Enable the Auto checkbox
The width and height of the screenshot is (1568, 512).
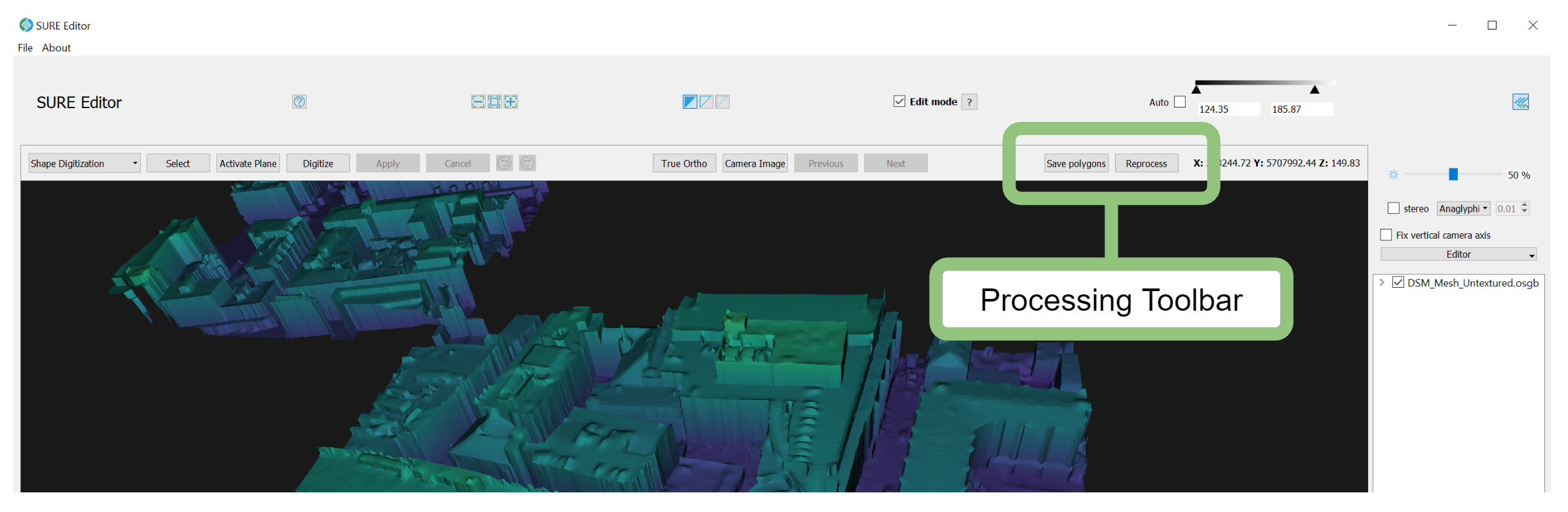pos(1180,102)
